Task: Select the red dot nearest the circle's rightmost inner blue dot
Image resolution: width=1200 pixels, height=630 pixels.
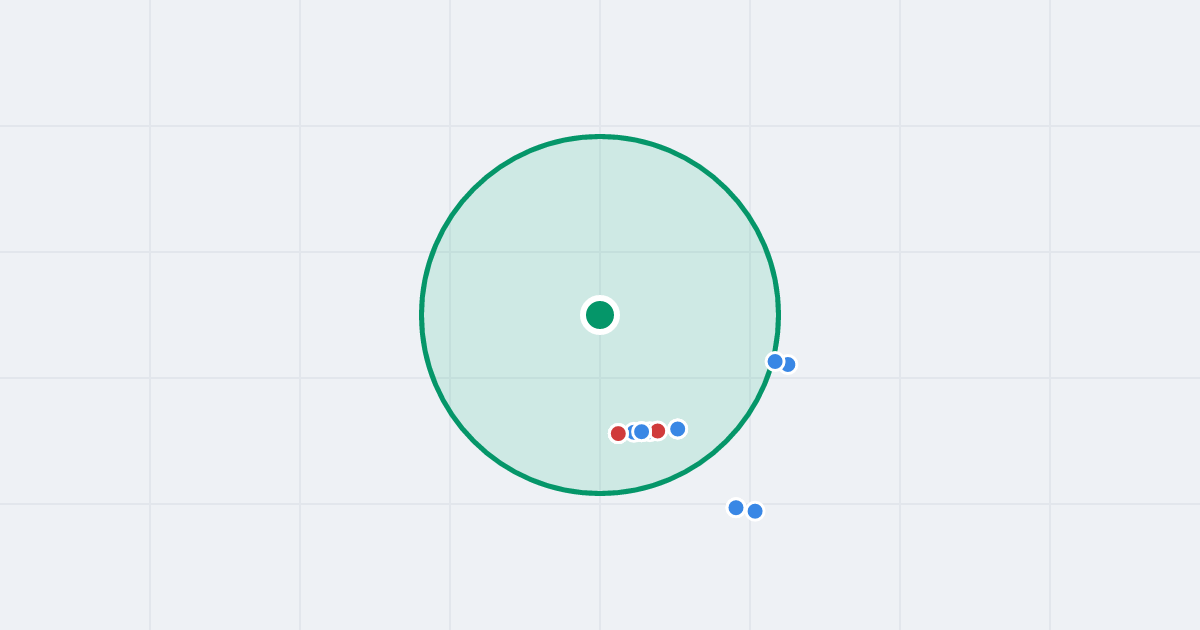Action: pos(657,431)
